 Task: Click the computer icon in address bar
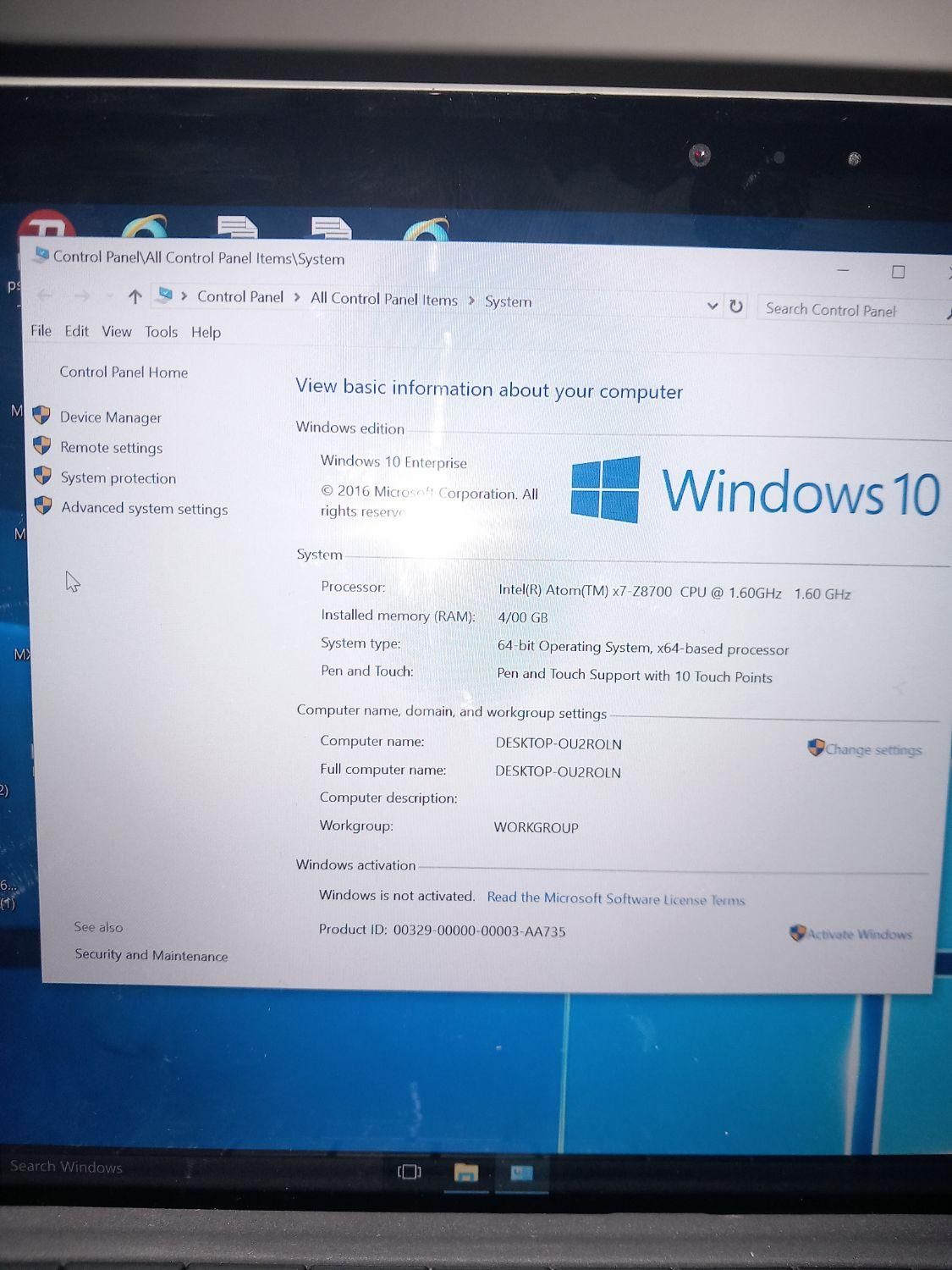pyautogui.click(x=165, y=295)
